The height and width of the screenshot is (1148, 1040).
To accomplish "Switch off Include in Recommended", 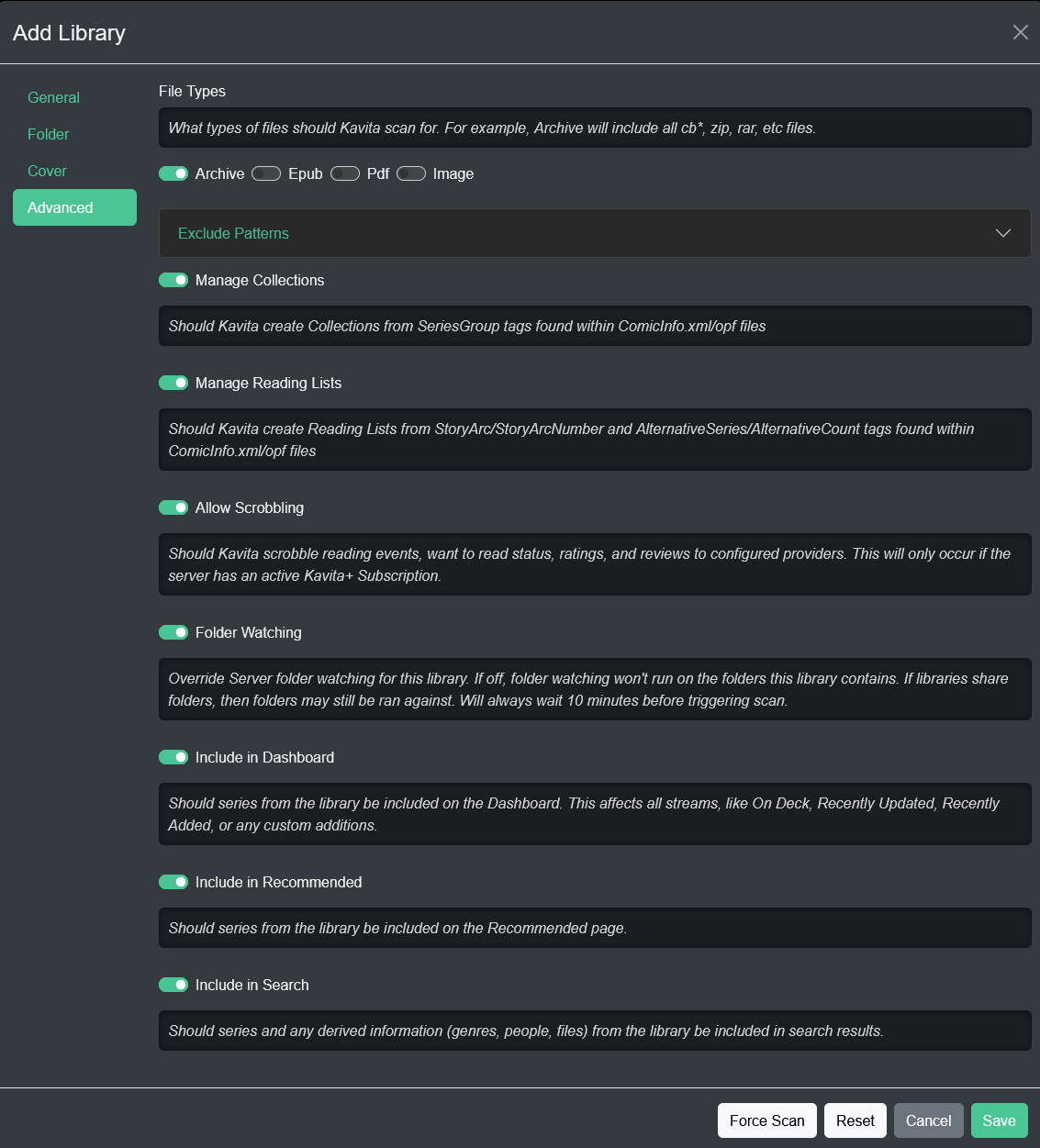I will (173, 883).
